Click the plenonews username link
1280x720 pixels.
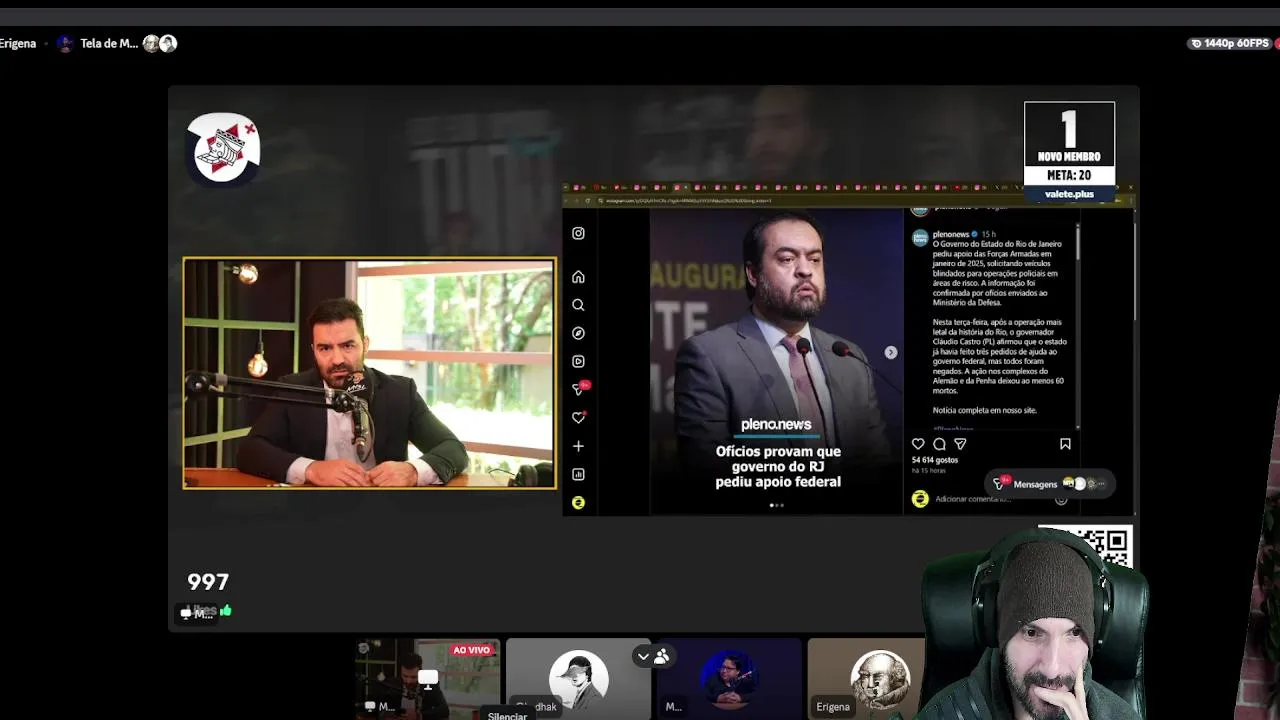click(x=951, y=234)
